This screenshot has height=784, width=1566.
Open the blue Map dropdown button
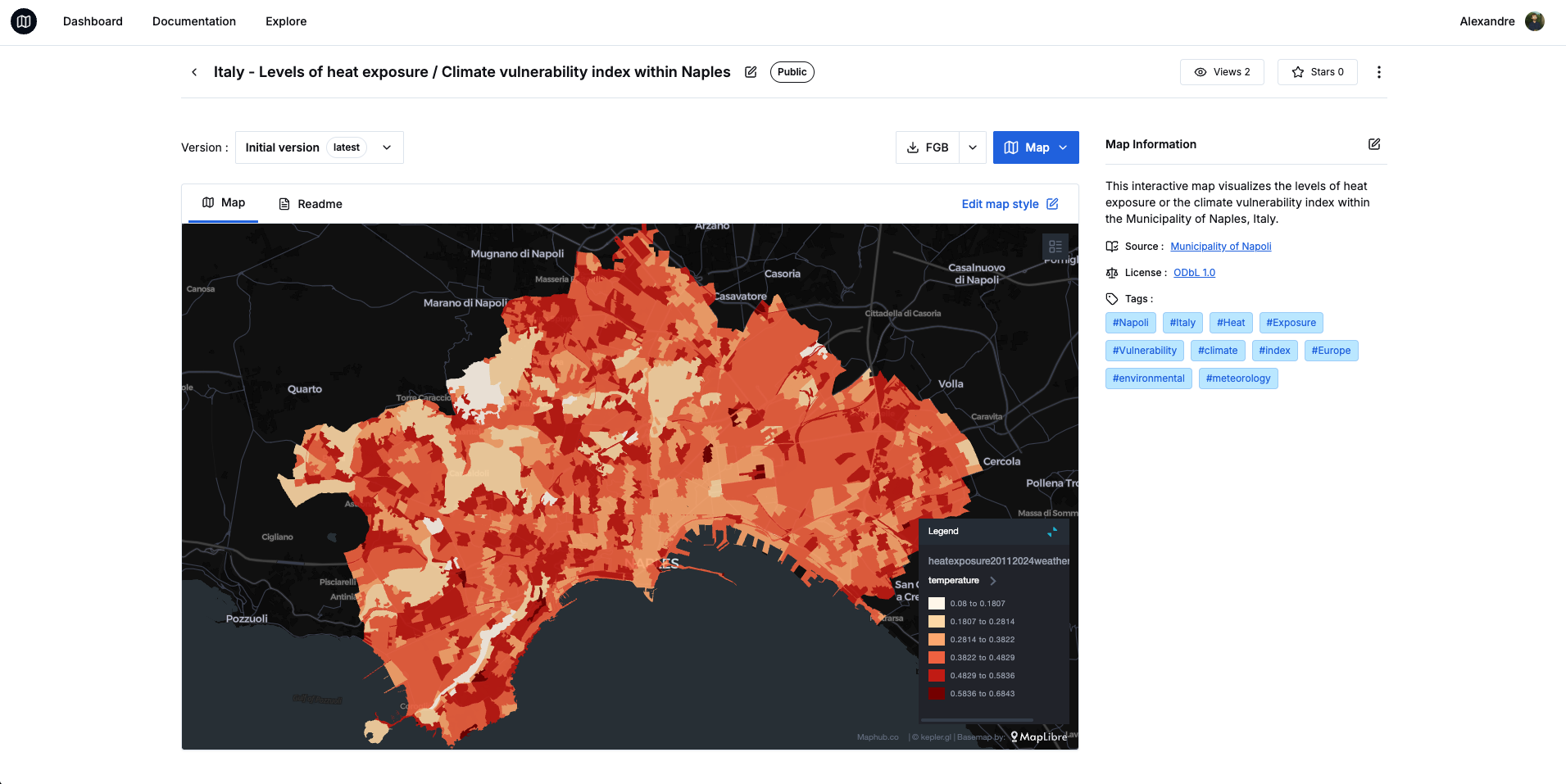[x=1036, y=147]
